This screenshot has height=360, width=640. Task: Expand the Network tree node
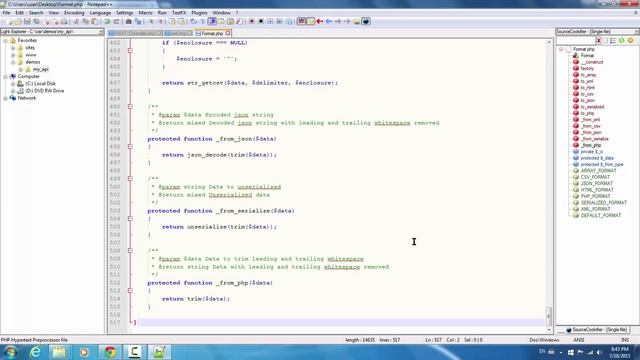pyautogui.click(x=5, y=98)
